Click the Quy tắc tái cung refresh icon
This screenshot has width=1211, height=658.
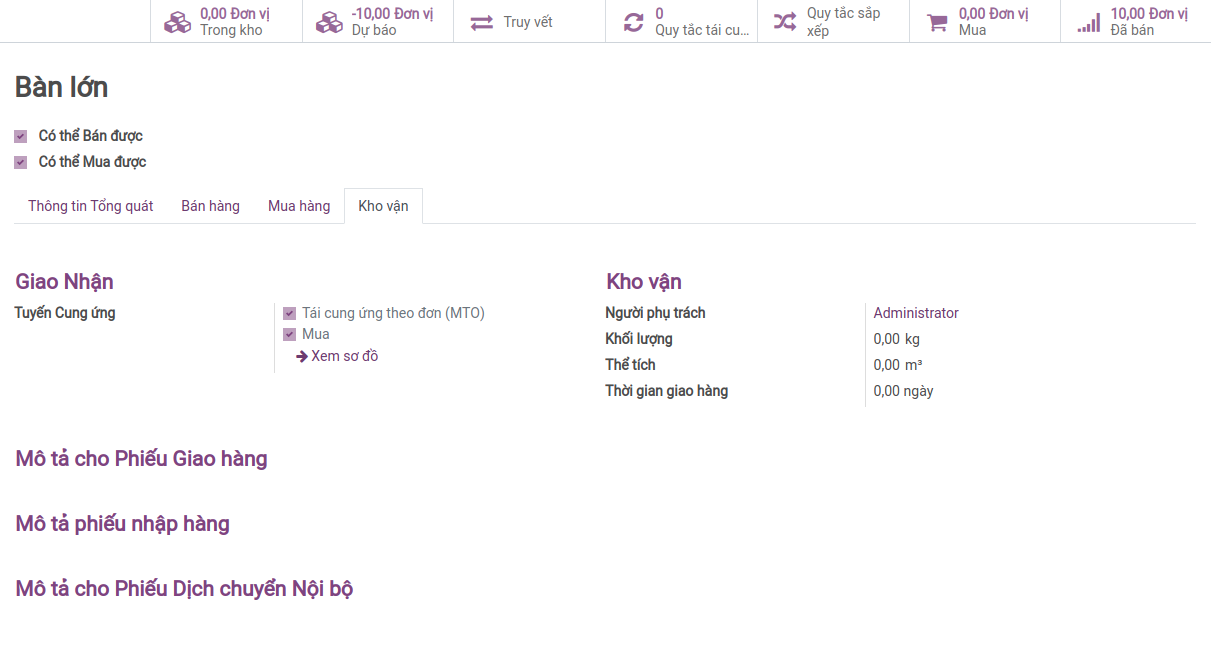[x=633, y=22]
